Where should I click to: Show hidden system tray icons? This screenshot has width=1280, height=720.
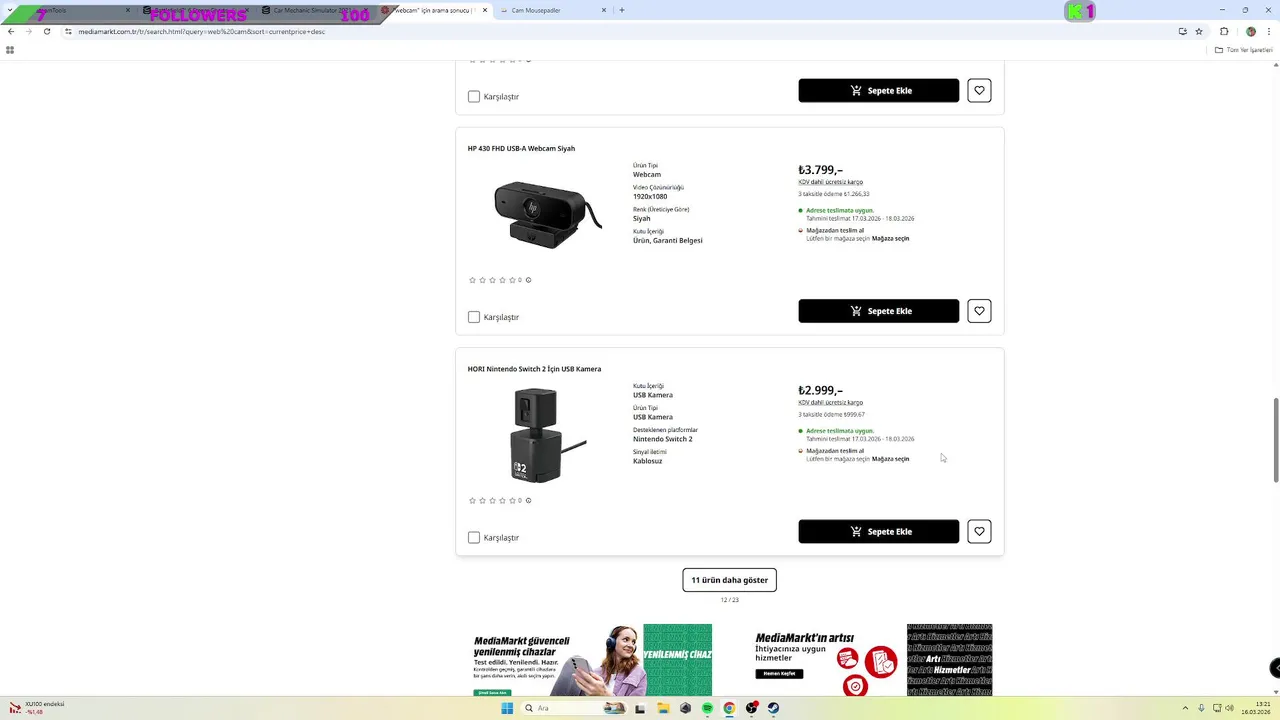click(1185, 708)
